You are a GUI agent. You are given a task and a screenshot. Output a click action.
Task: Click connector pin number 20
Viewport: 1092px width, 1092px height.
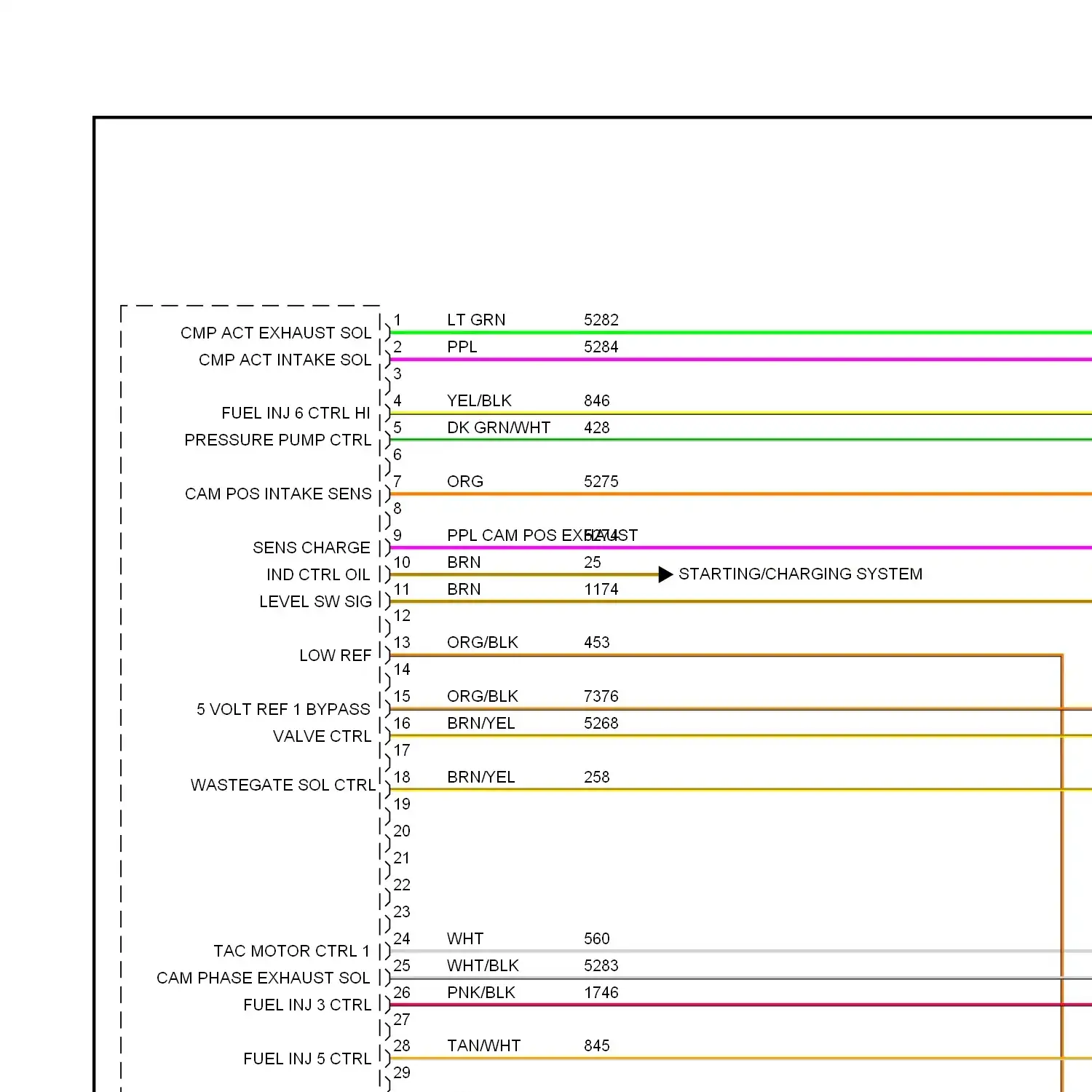pyautogui.click(x=402, y=831)
